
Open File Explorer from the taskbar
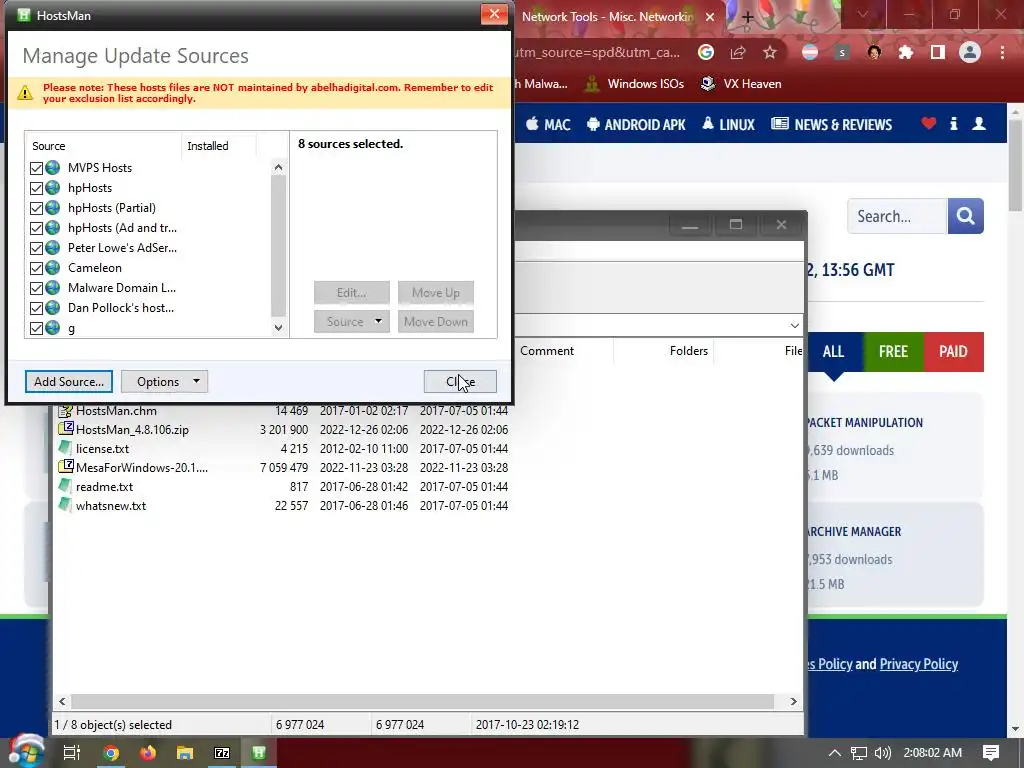(x=185, y=753)
